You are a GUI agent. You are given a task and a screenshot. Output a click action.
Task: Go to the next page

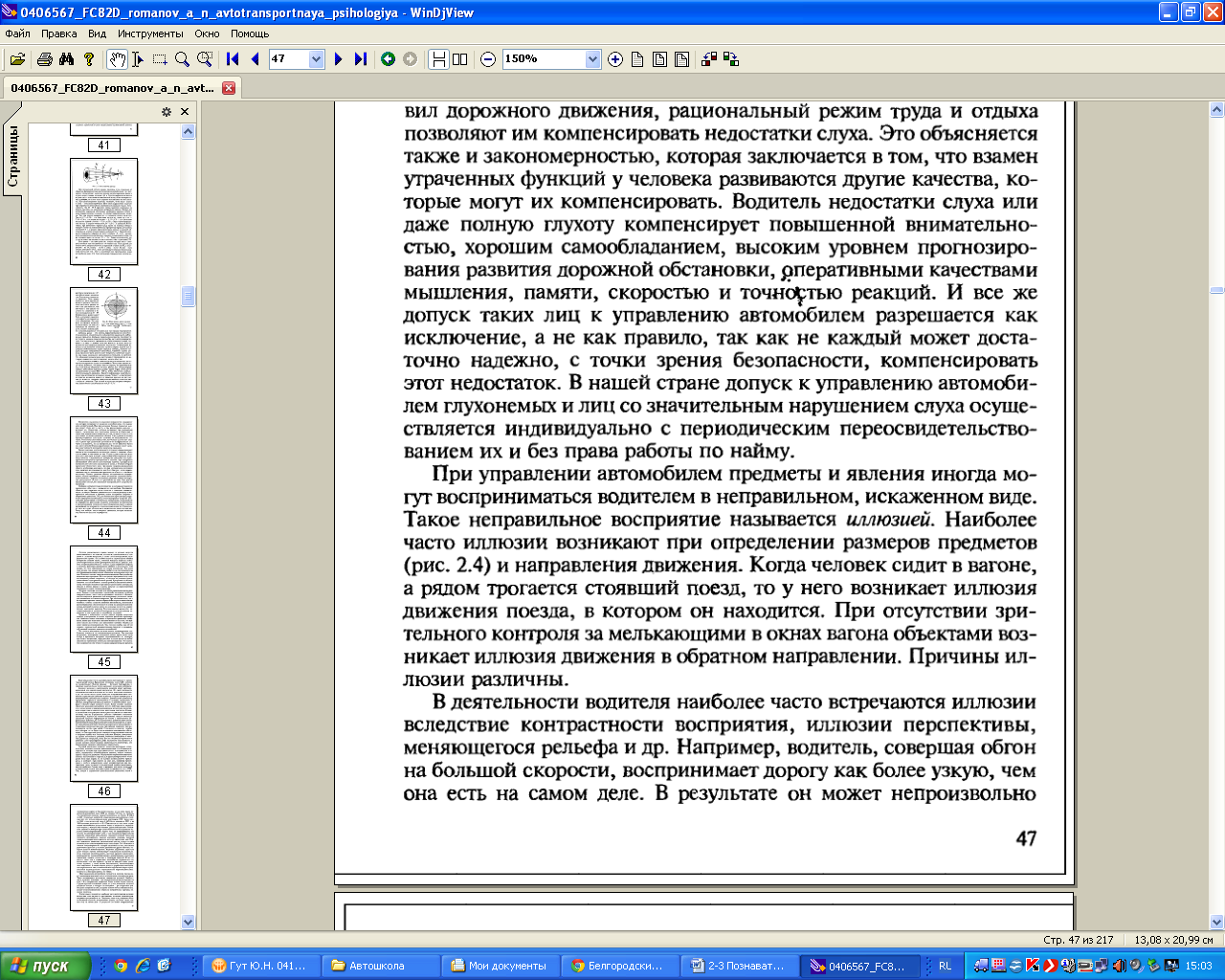[338, 59]
